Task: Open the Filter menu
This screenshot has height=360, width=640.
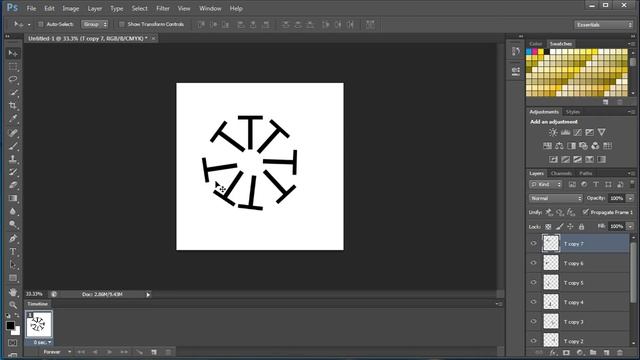Action: (x=163, y=9)
